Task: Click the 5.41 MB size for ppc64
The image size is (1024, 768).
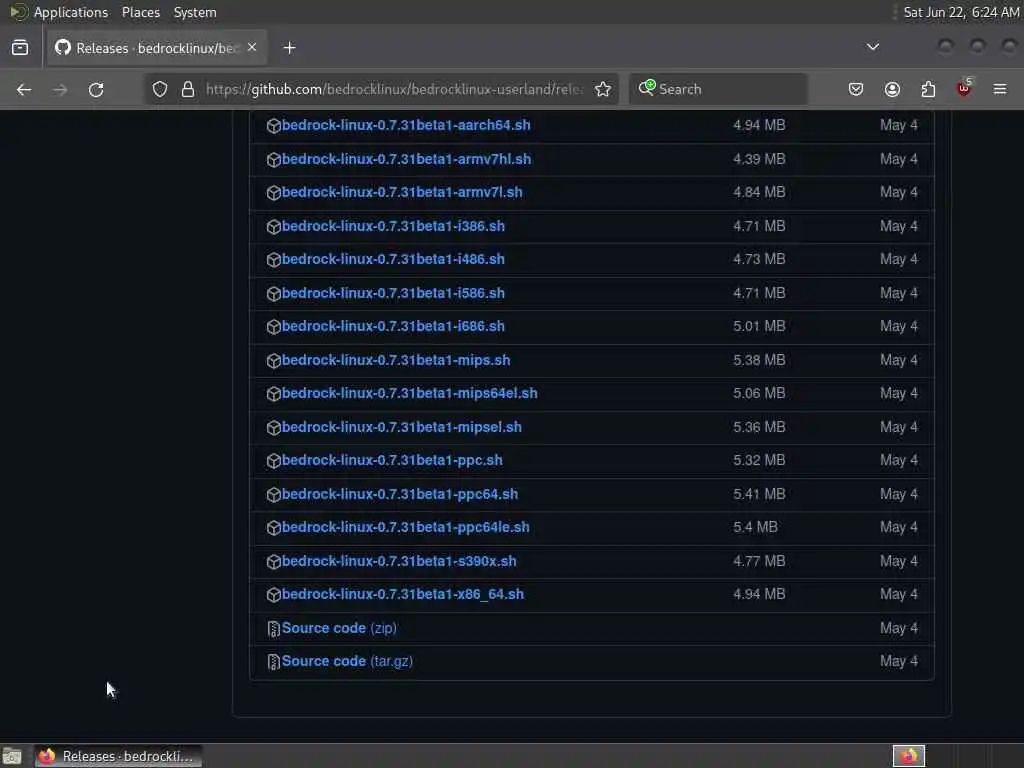Action: click(759, 494)
